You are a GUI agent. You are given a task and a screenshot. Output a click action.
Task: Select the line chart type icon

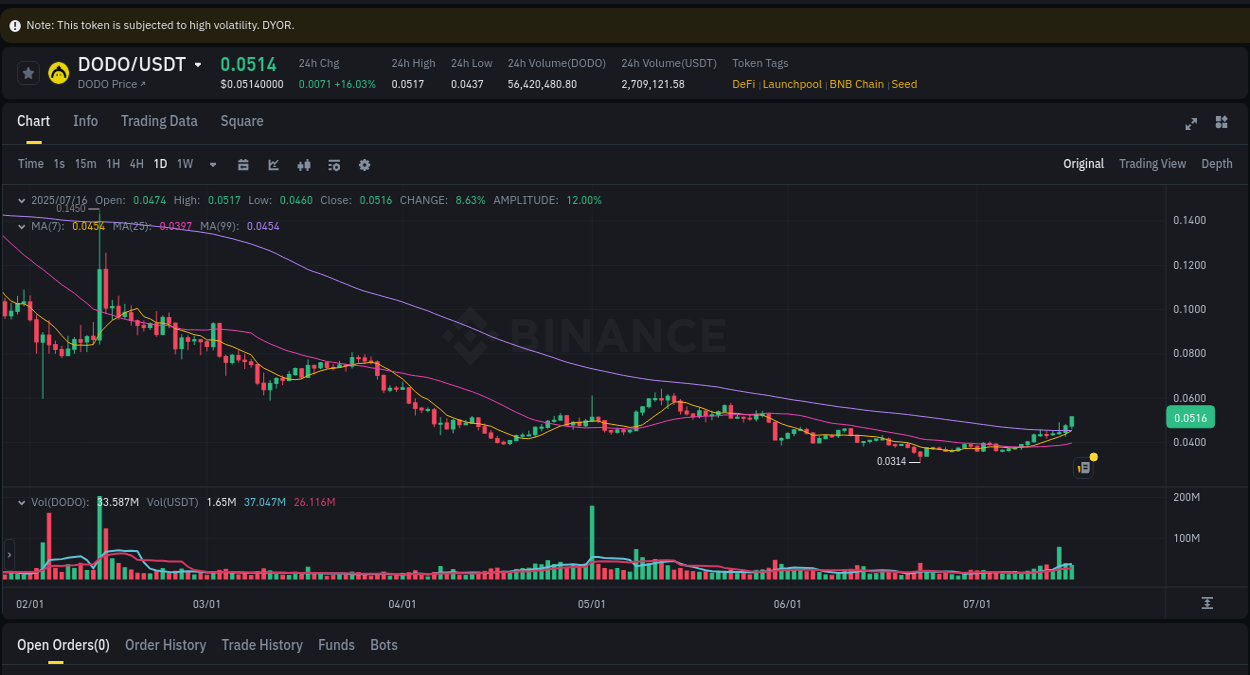[x=273, y=164]
